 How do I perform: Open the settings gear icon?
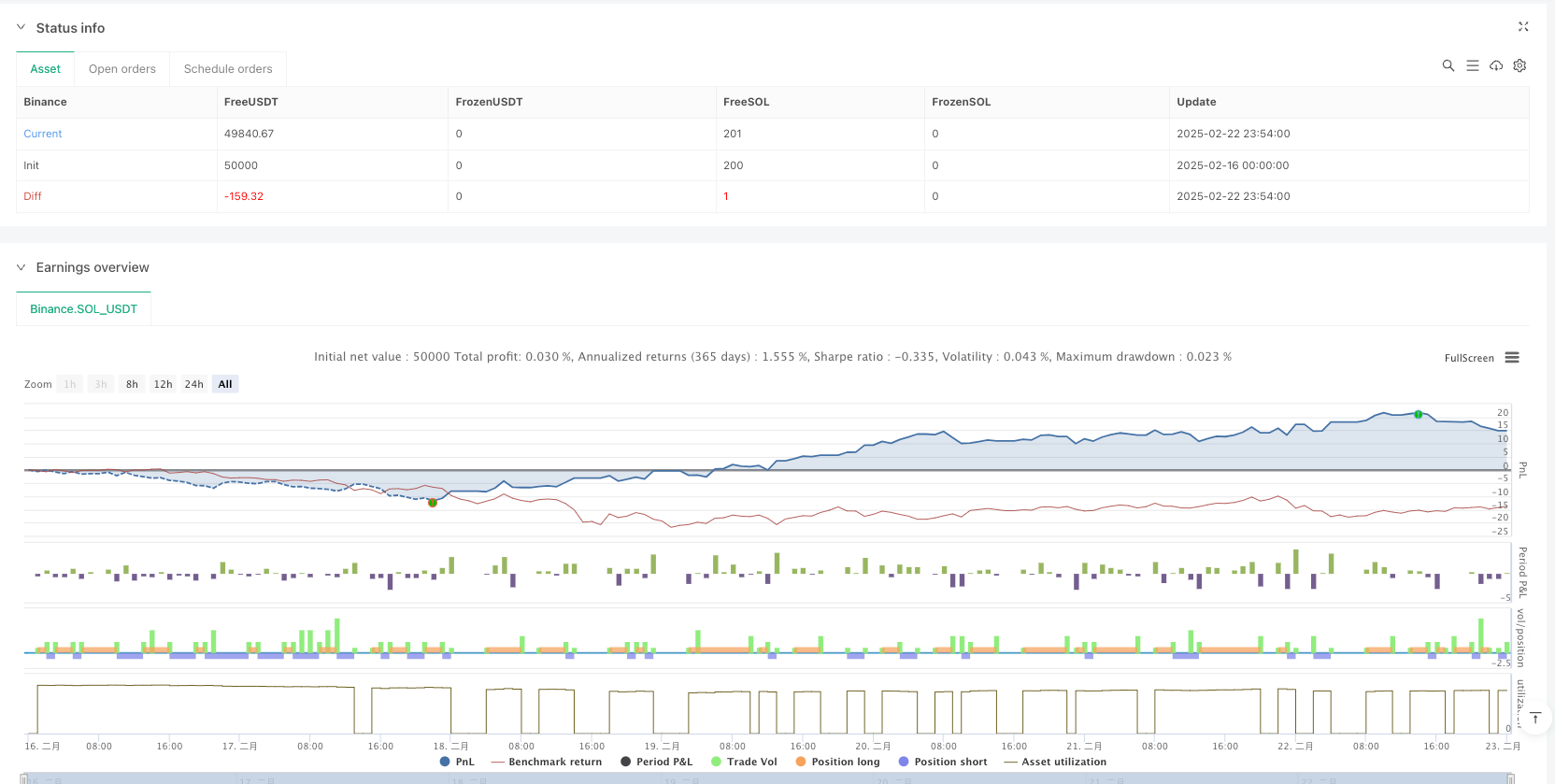tap(1519, 65)
